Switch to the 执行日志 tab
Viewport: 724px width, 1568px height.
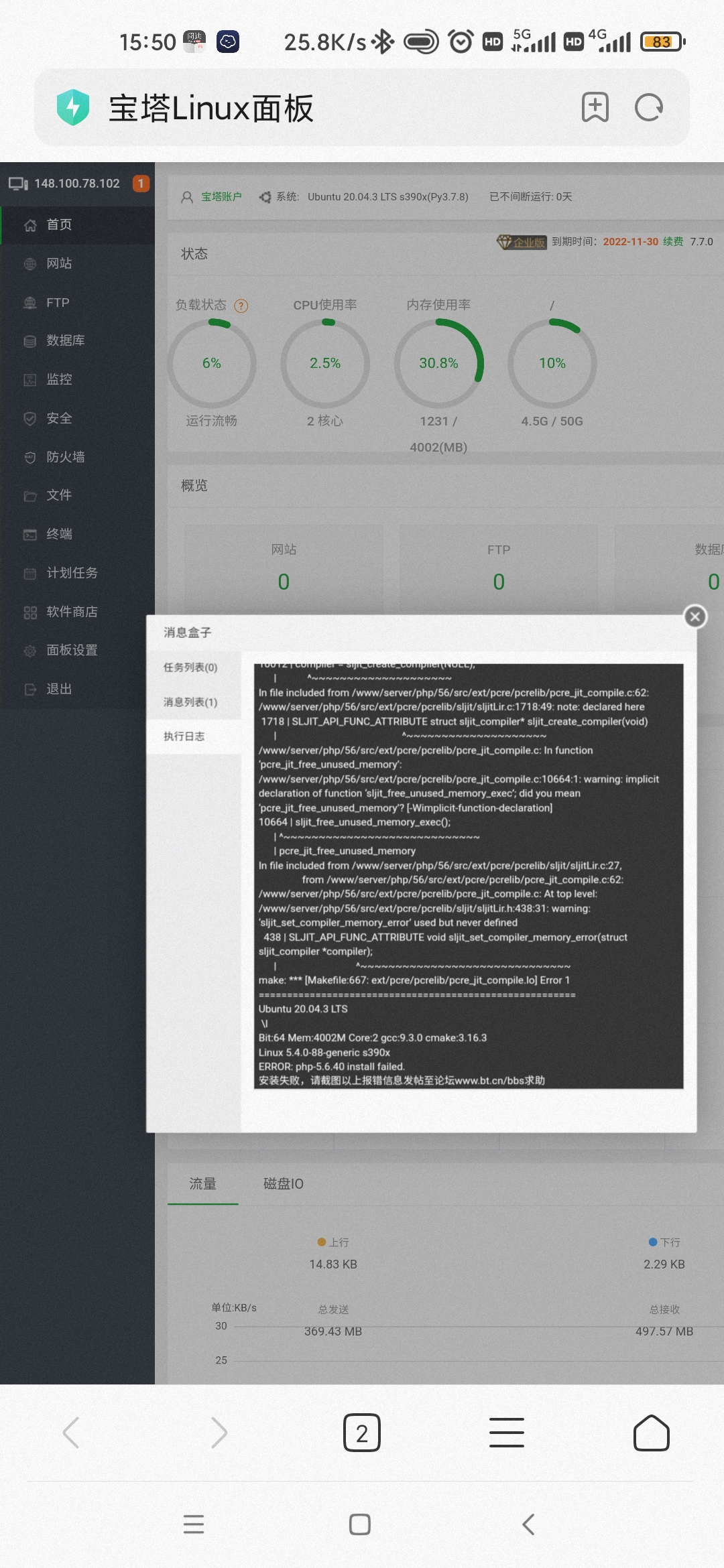click(194, 736)
